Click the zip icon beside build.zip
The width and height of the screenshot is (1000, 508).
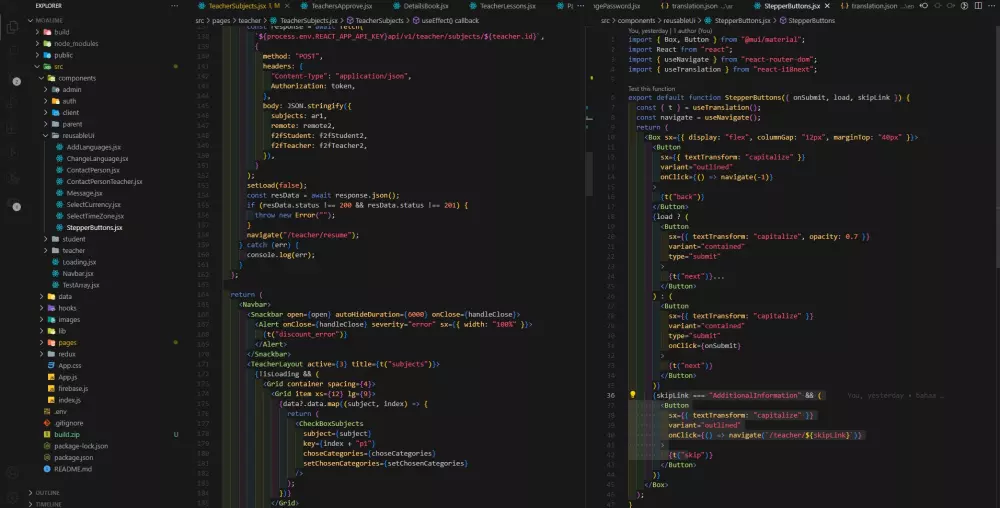point(47,434)
